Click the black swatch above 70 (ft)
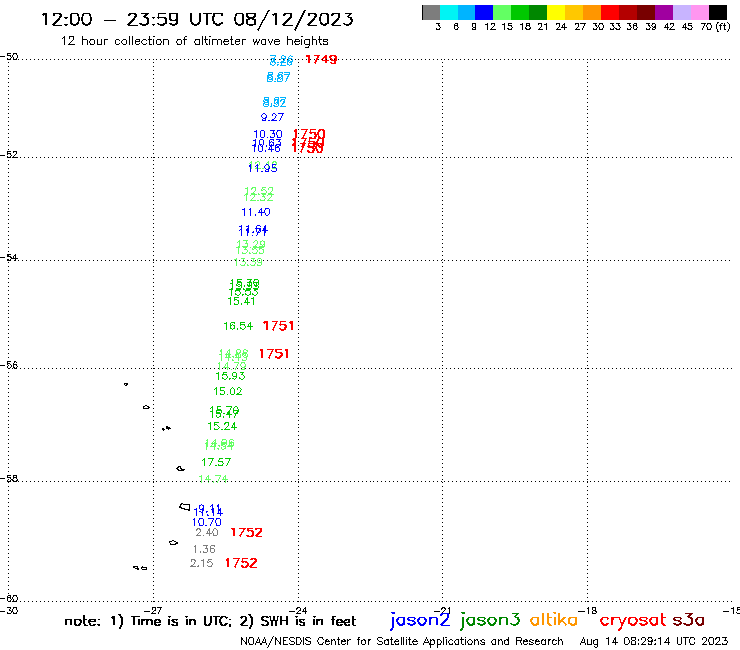 717,12
